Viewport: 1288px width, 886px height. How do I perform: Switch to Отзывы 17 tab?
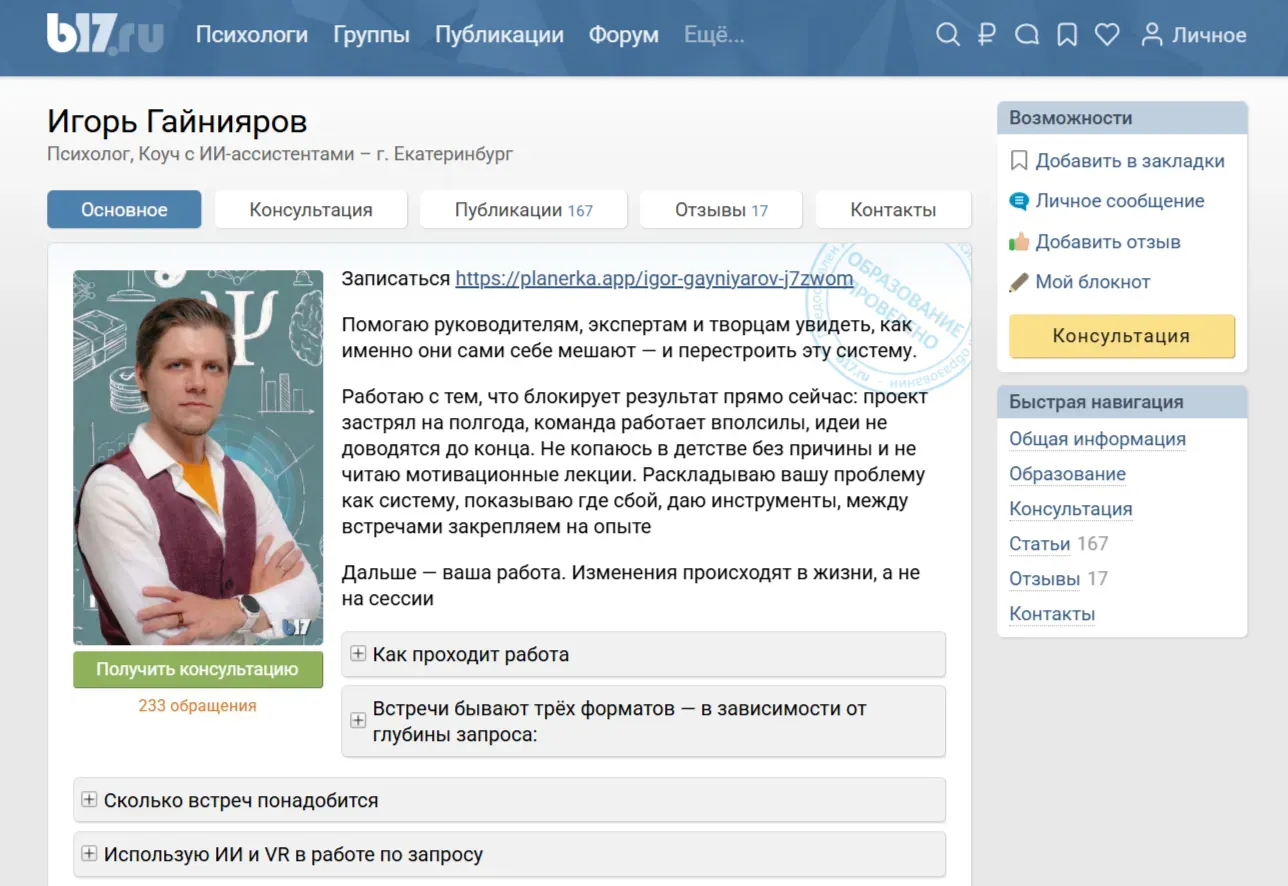[720, 210]
